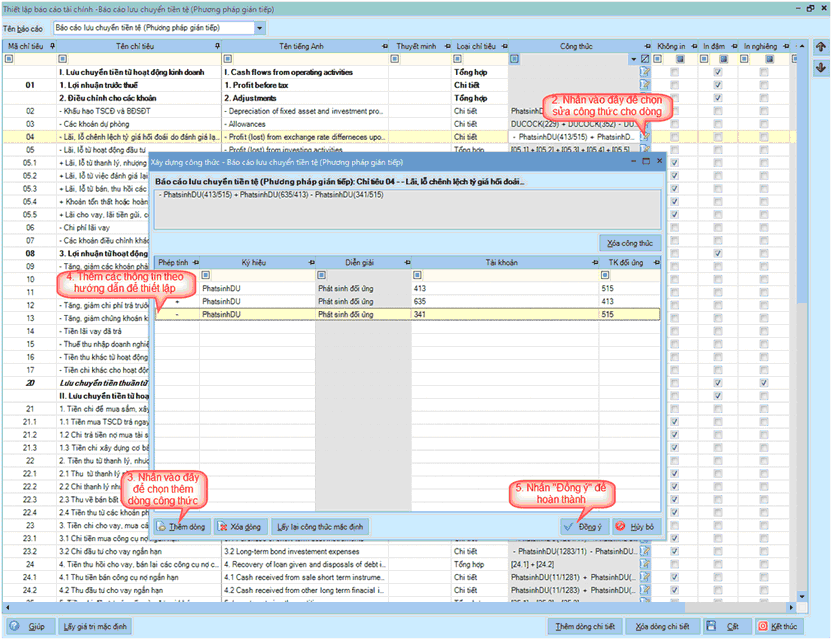Click the Kết thúc button
Screen dimensions: 832x640
click(x=778, y=627)
